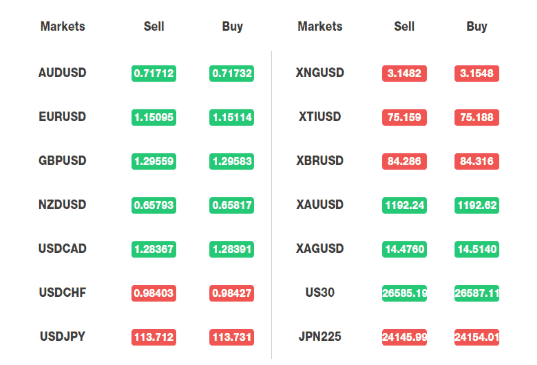Viewport: 537px width, 365px height.
Task: Click the GBPUSD sell price 1.29559
Action: click(154, 161)
